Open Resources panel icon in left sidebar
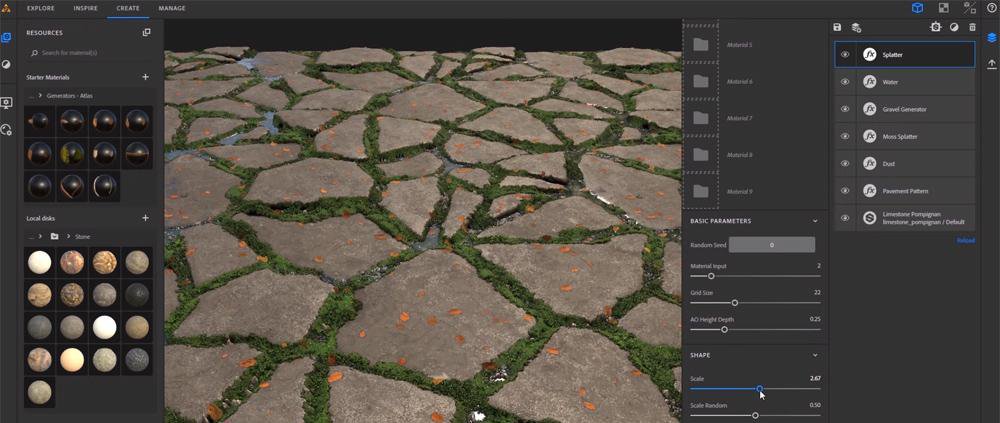The height and width of the screenshot is (423, 1000). point(6,37)
